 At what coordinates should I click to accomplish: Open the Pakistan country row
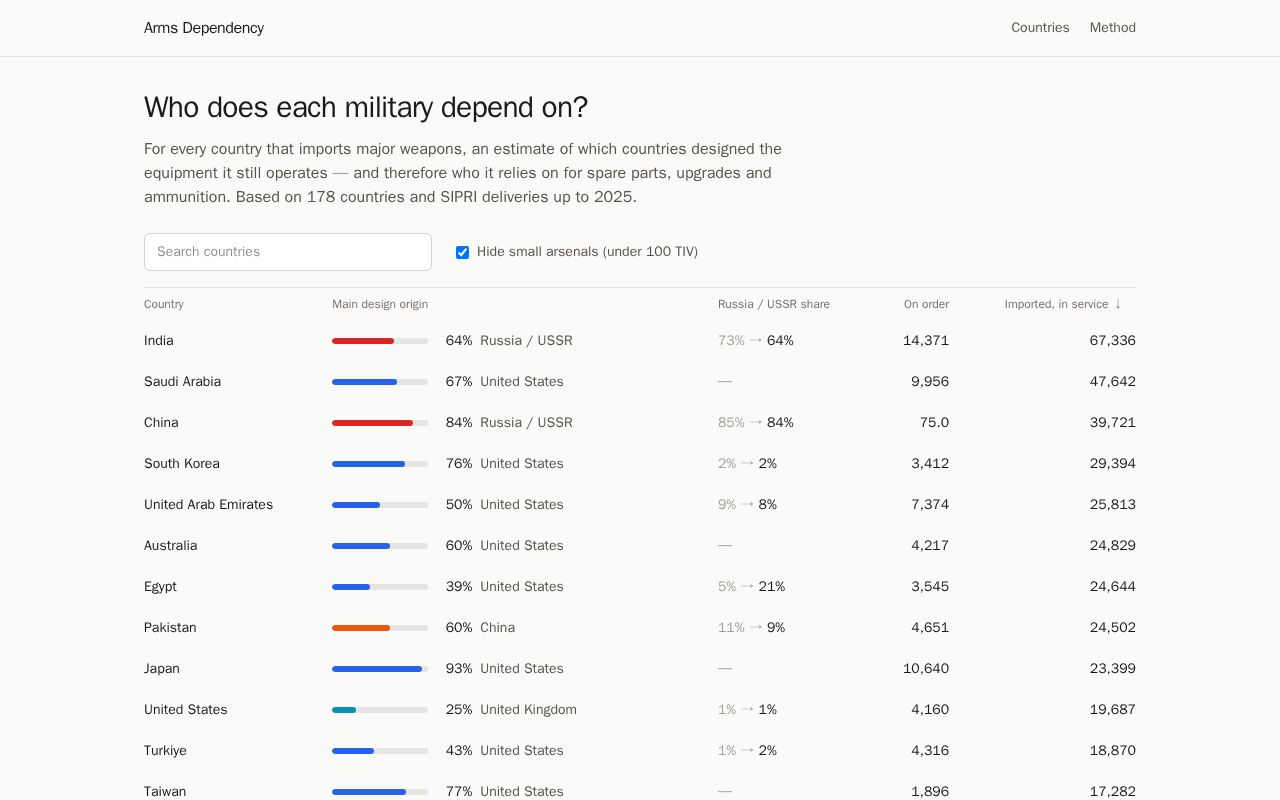[640, 628]
